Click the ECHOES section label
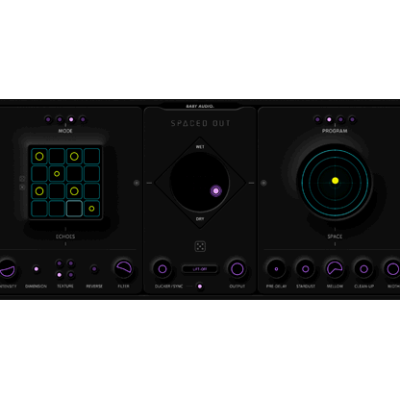 (65, 237)
